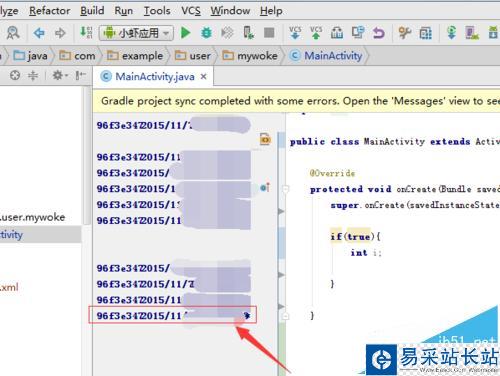Select the .xml file tree item

click(9, 287)
